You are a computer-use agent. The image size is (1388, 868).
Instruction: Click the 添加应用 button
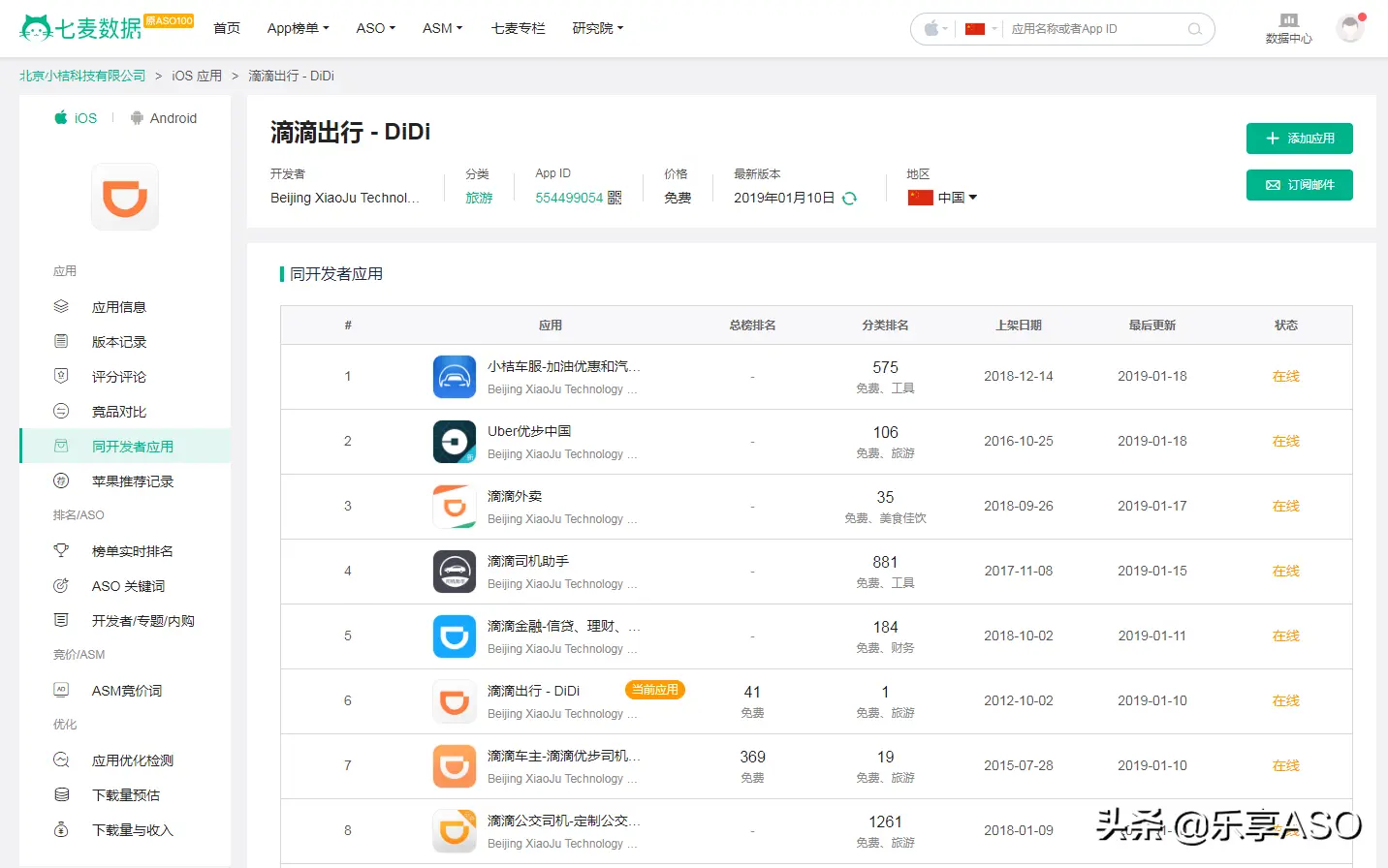click(1300, 139)
